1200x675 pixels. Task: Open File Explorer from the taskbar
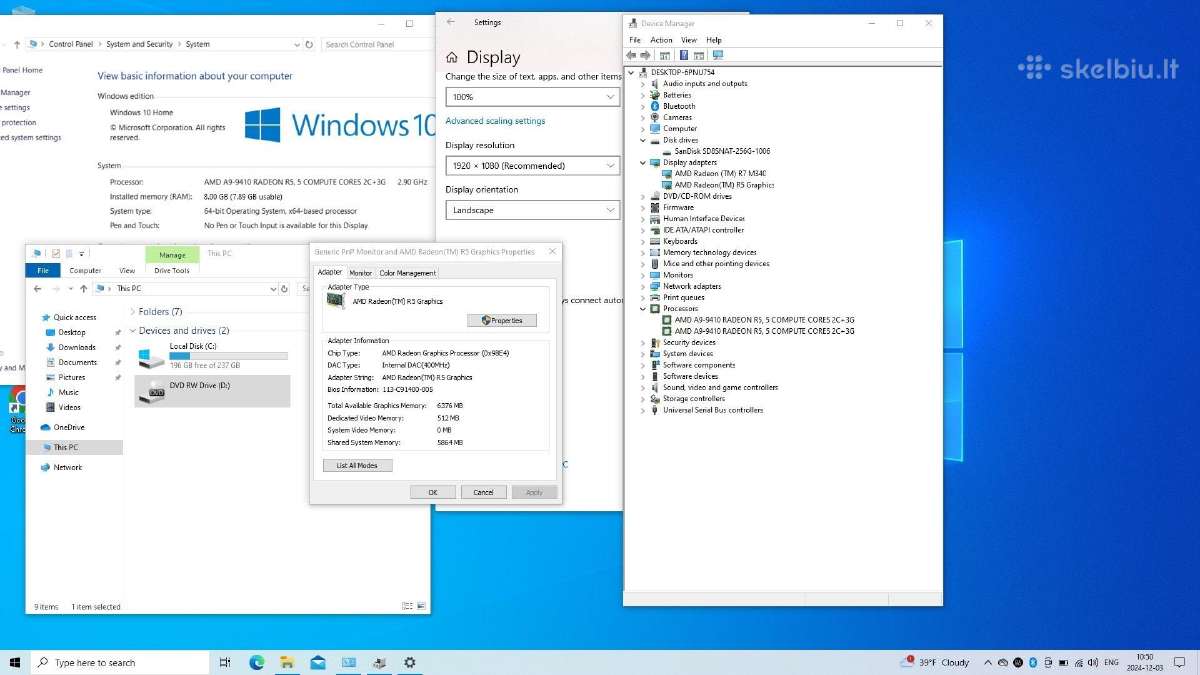point(287,662)
